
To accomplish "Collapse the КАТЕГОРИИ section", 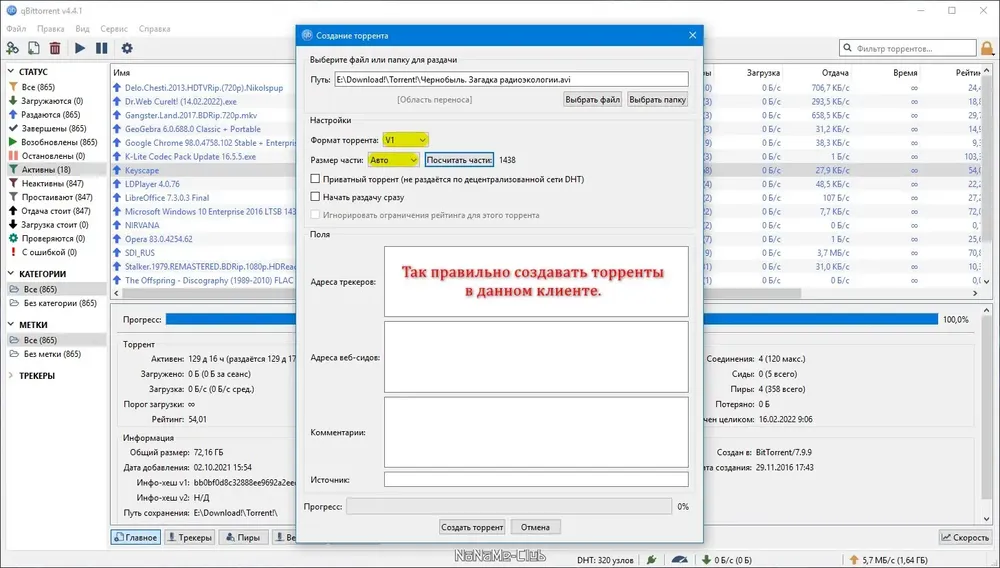I will [x=11, y=273].
